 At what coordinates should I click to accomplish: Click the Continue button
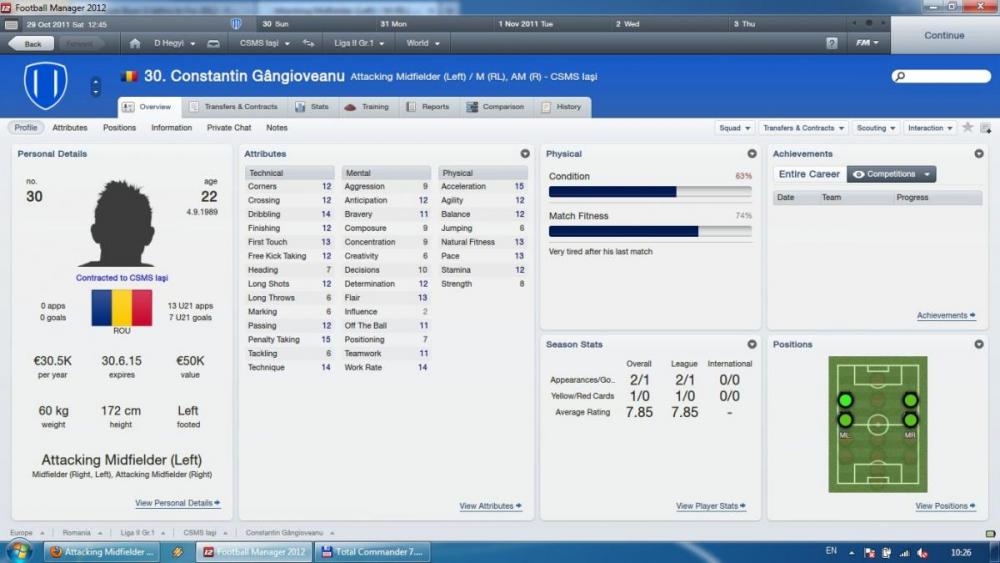pos(945,36)
